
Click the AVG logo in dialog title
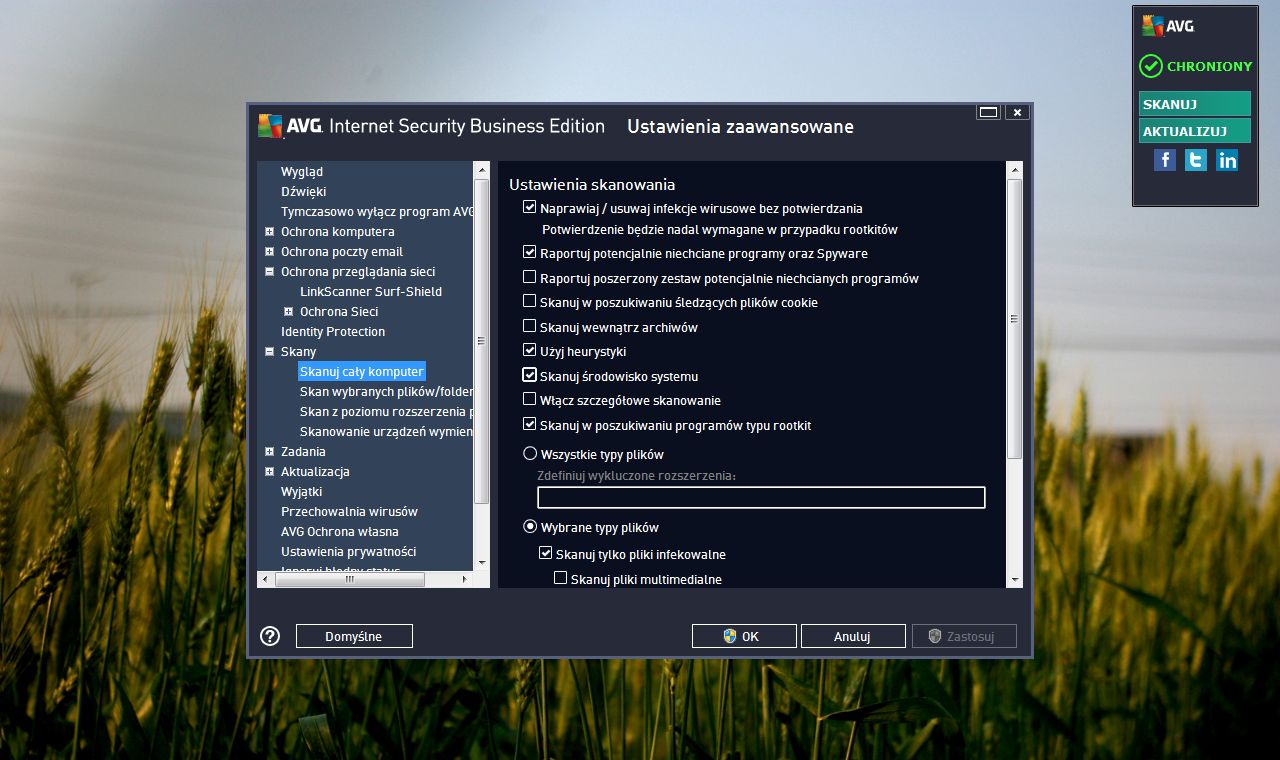[x=288, y=126]
